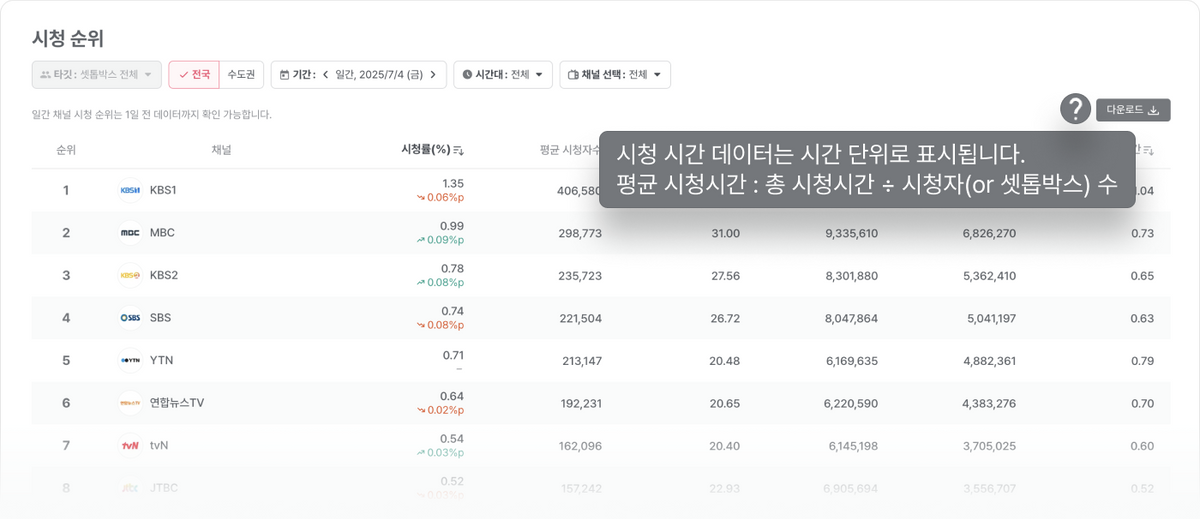The height and width of the screenshot is (519, 1200).
Task: Click MBC average viewers 298,773
Action: point(579,233)
